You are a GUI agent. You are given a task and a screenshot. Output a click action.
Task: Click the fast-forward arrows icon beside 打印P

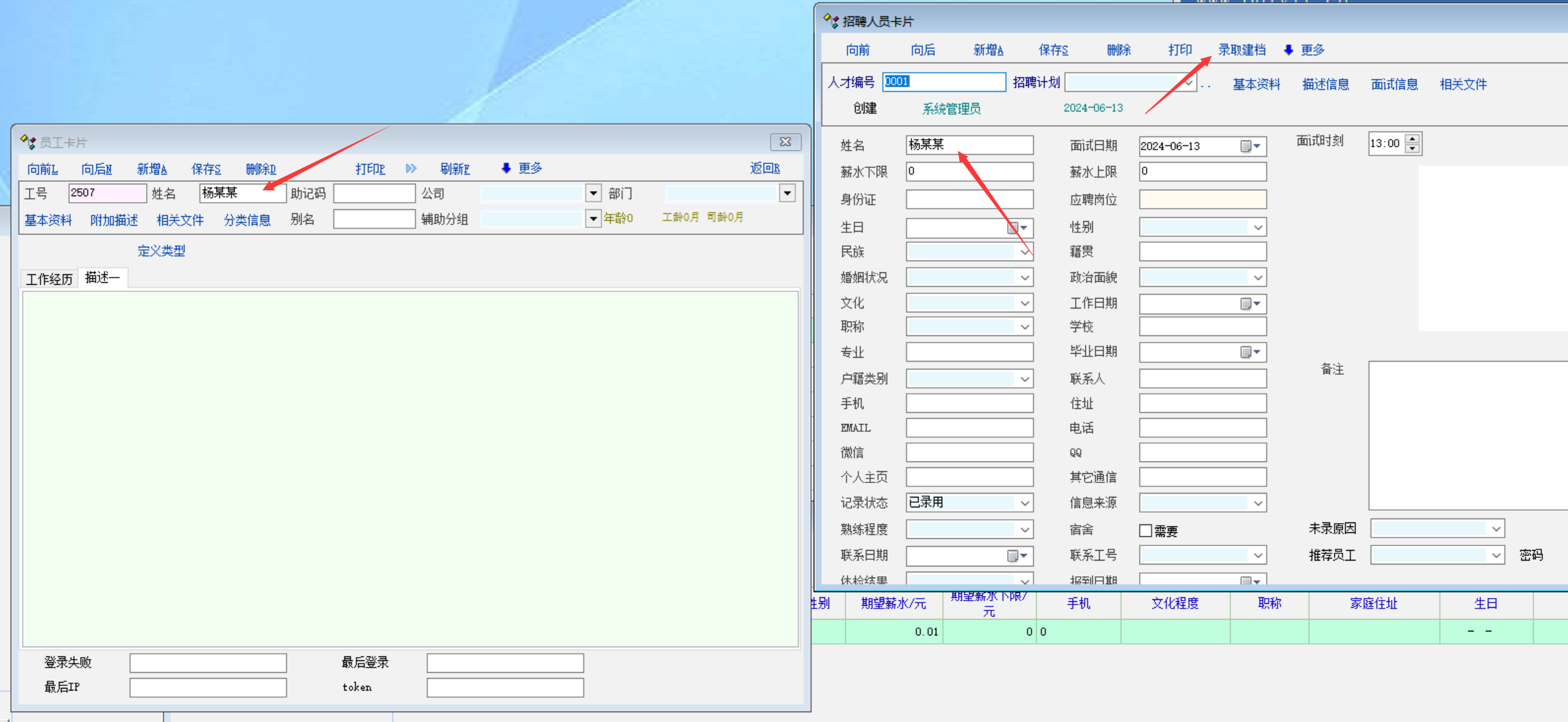[411, 169]
